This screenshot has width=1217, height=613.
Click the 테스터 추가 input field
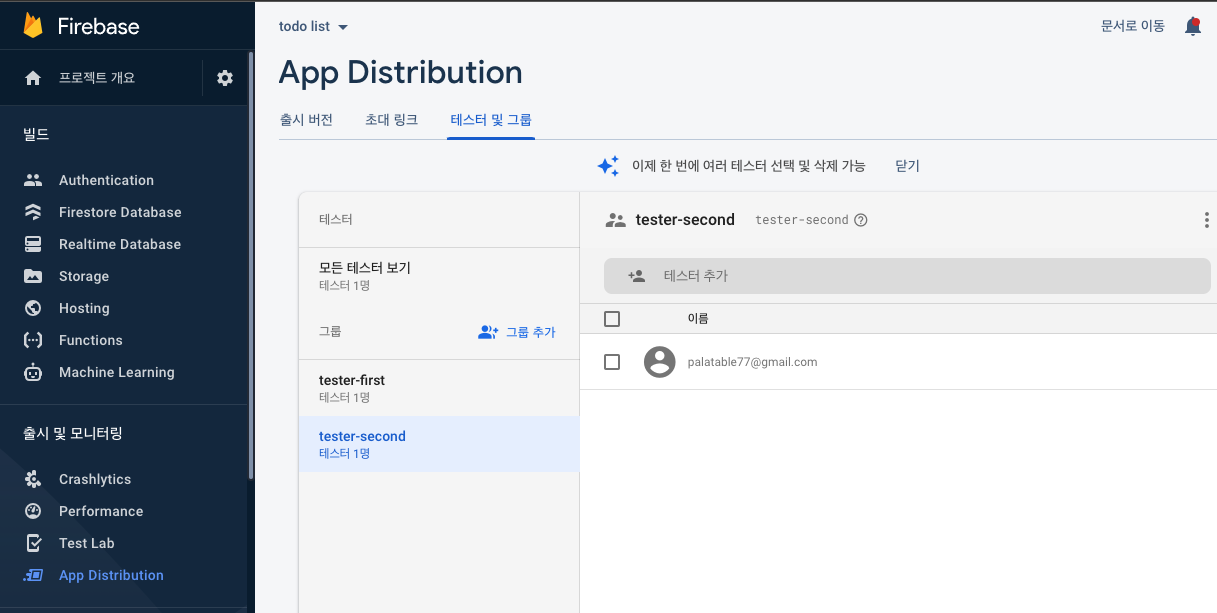[907, 276]
